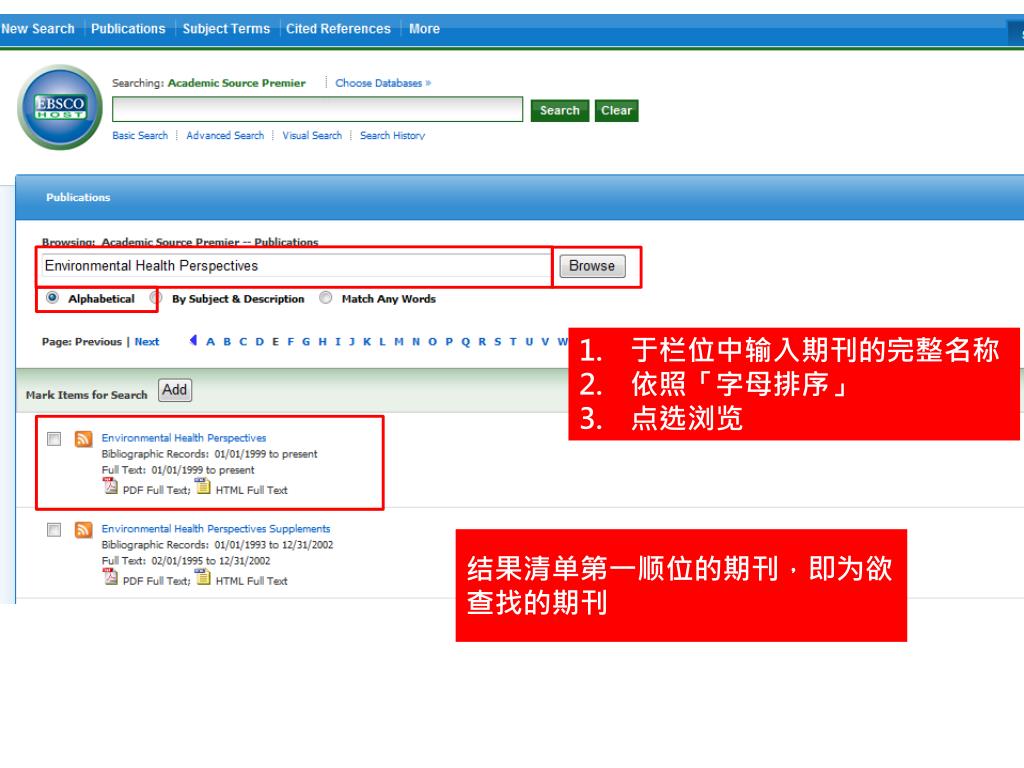Image resolution: width=1024 pixels, height=768 pixels.
Task: Click HTML icon under Environmental Health Perspectives Supplements
Action: (203, 577)
